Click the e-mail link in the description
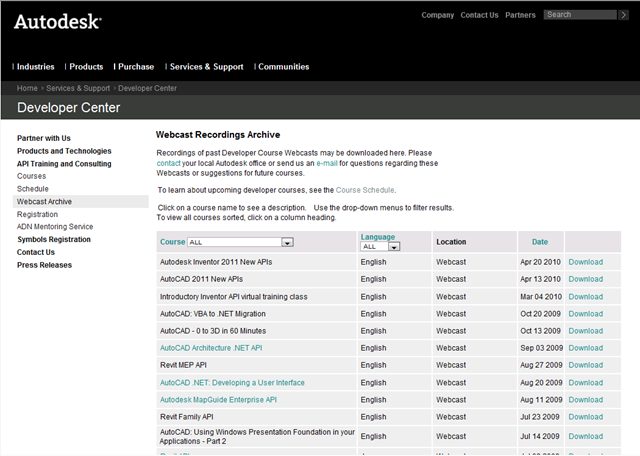640x456 pixels. click(x=329, y=163)
